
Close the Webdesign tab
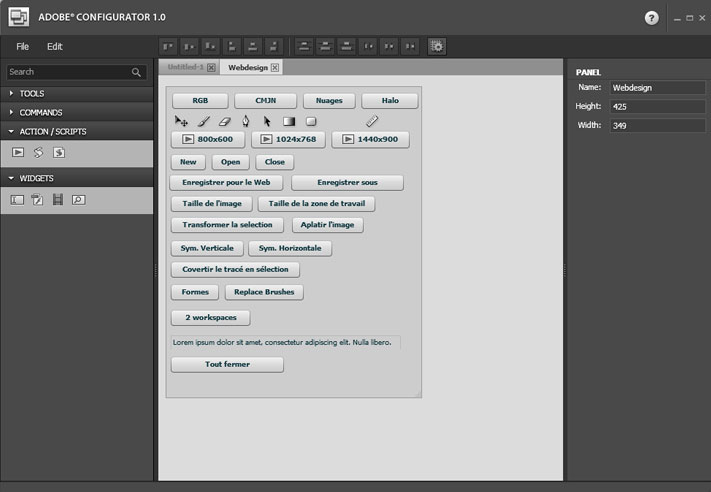click(275, 68)
